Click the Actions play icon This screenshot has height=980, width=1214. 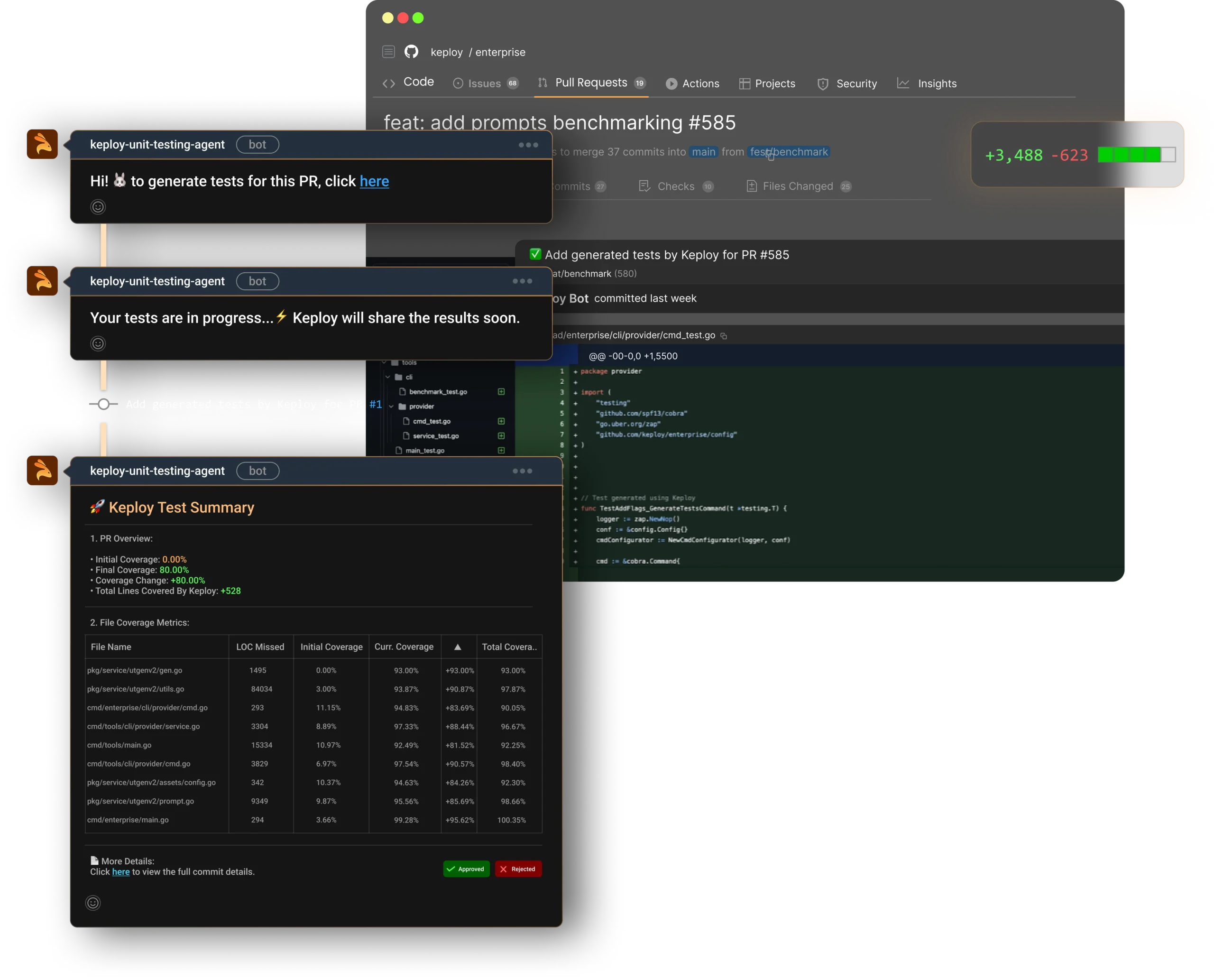coord(671,83)
